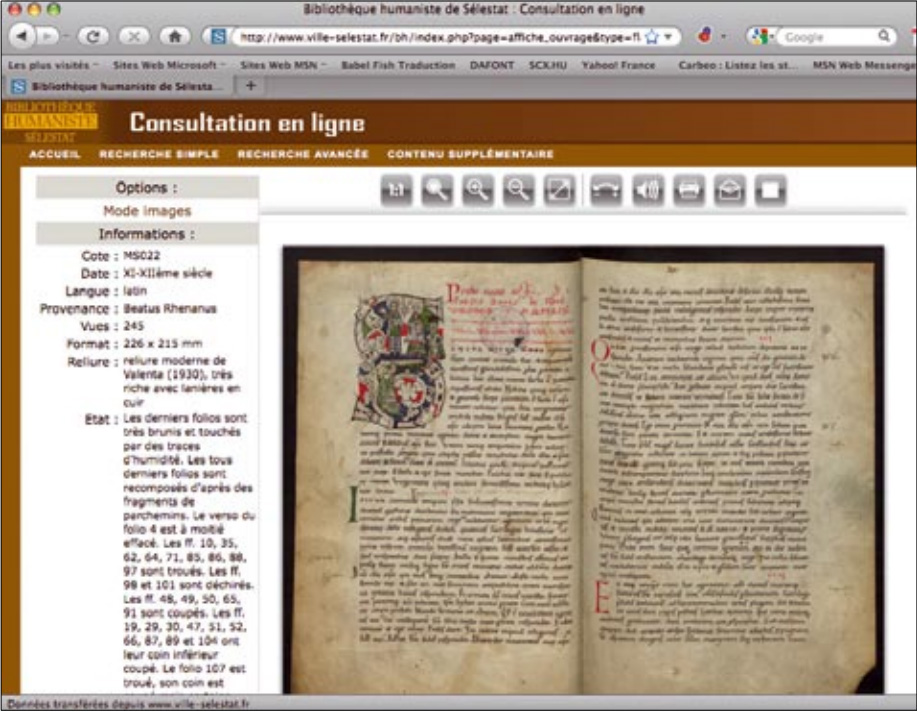Zoom in on the manuscript with the plus magnifier
Image resolution: width=917 pixels, height=712 pixels.
coord(478,190)
